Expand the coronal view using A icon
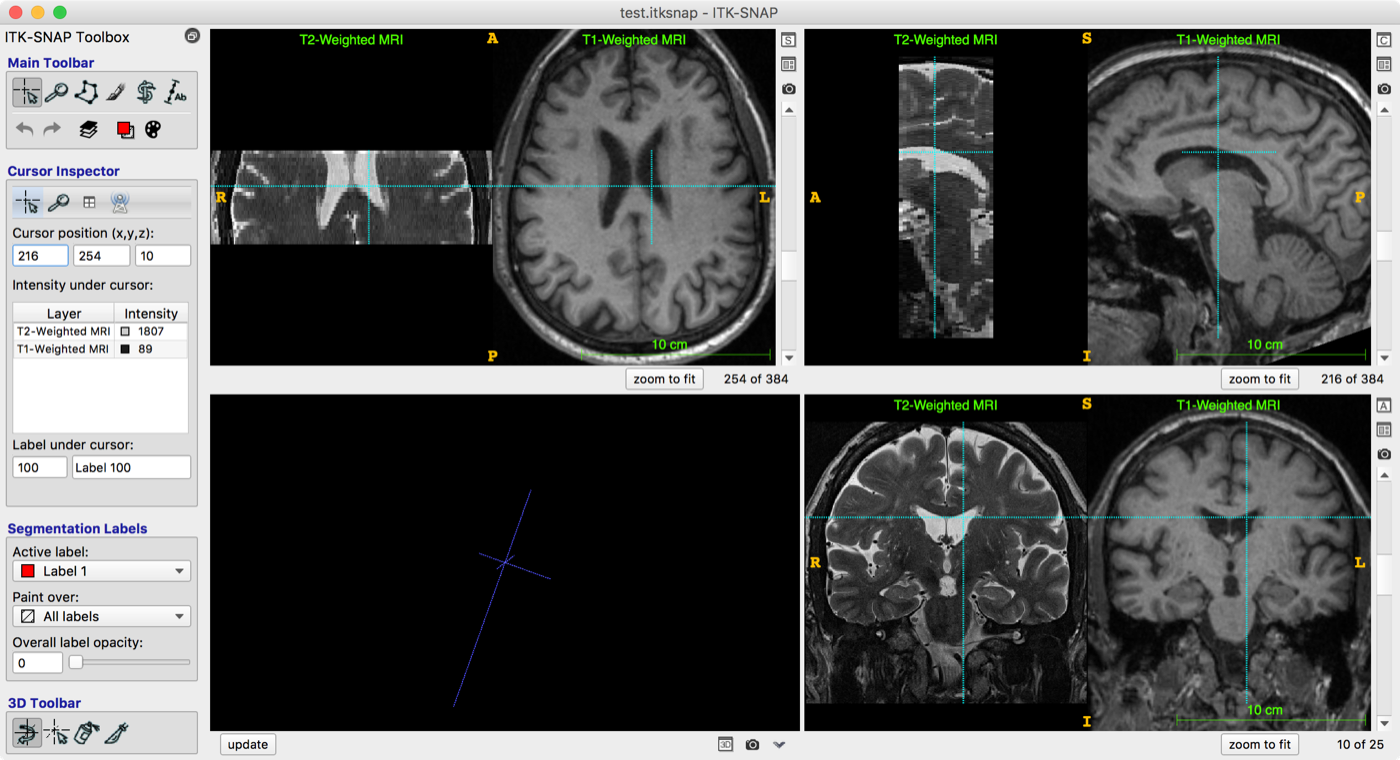 (x=1384, y=405)
